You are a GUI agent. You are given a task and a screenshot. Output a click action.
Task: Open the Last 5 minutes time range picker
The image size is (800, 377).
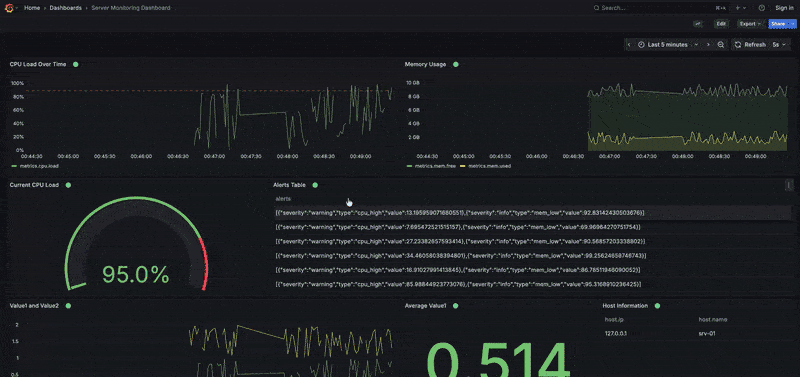[x=667, y=44]
